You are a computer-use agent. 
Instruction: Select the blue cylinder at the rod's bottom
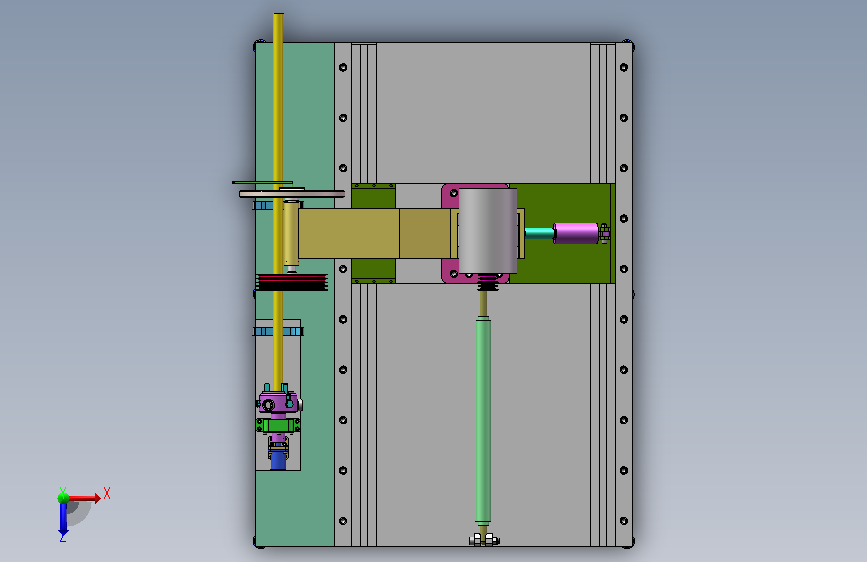click(x=278, y=461)
